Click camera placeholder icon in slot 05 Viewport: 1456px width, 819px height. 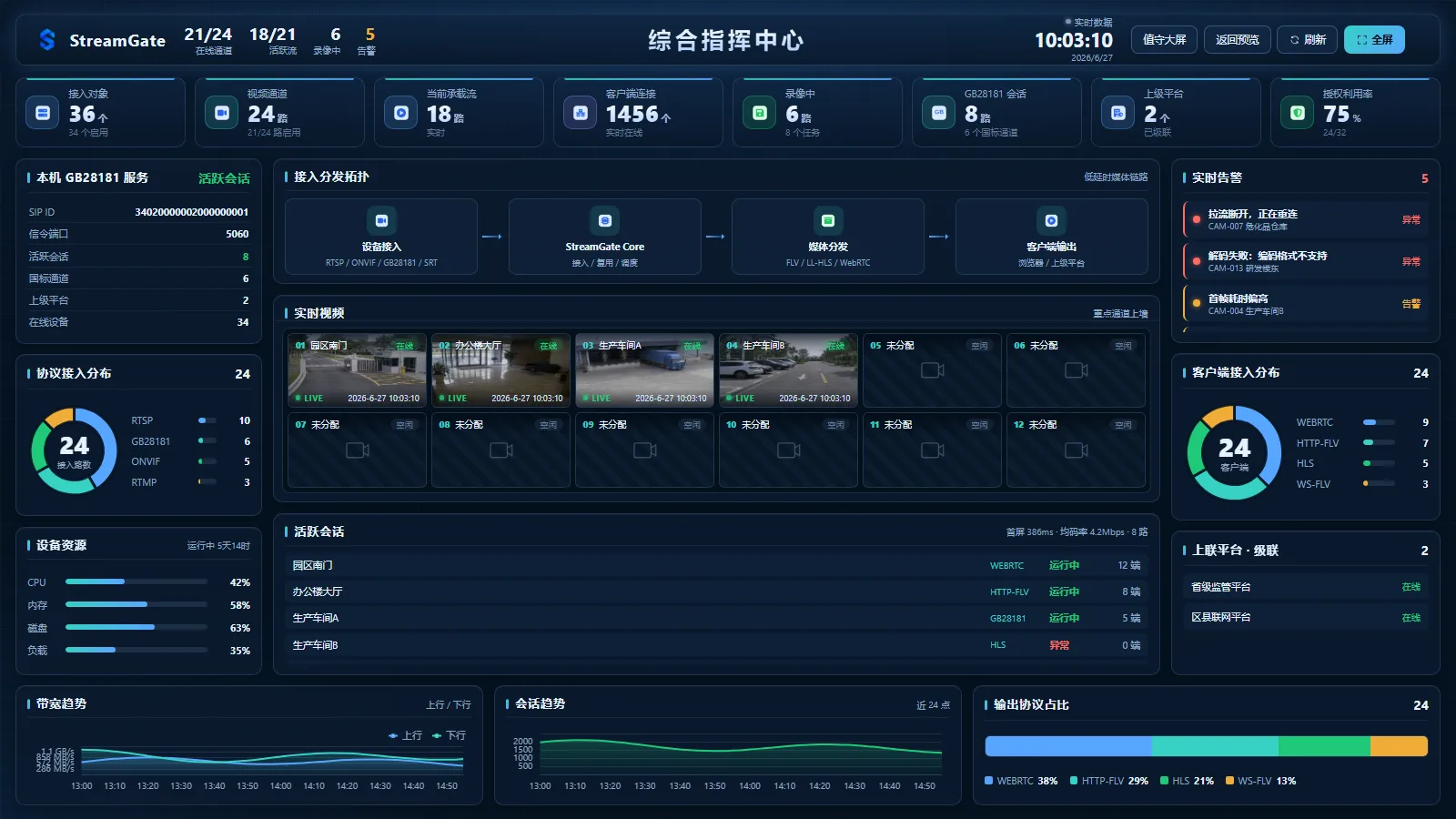tap(933, 370)
